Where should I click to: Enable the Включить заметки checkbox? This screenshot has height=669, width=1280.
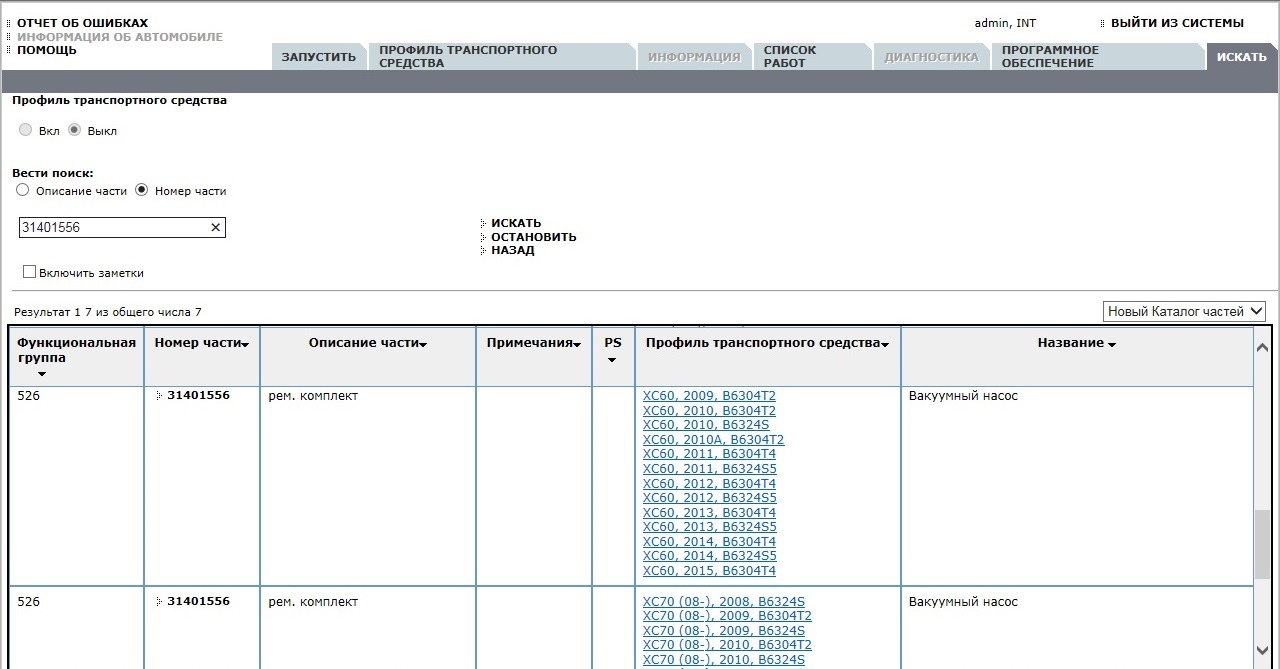point(29,272)
